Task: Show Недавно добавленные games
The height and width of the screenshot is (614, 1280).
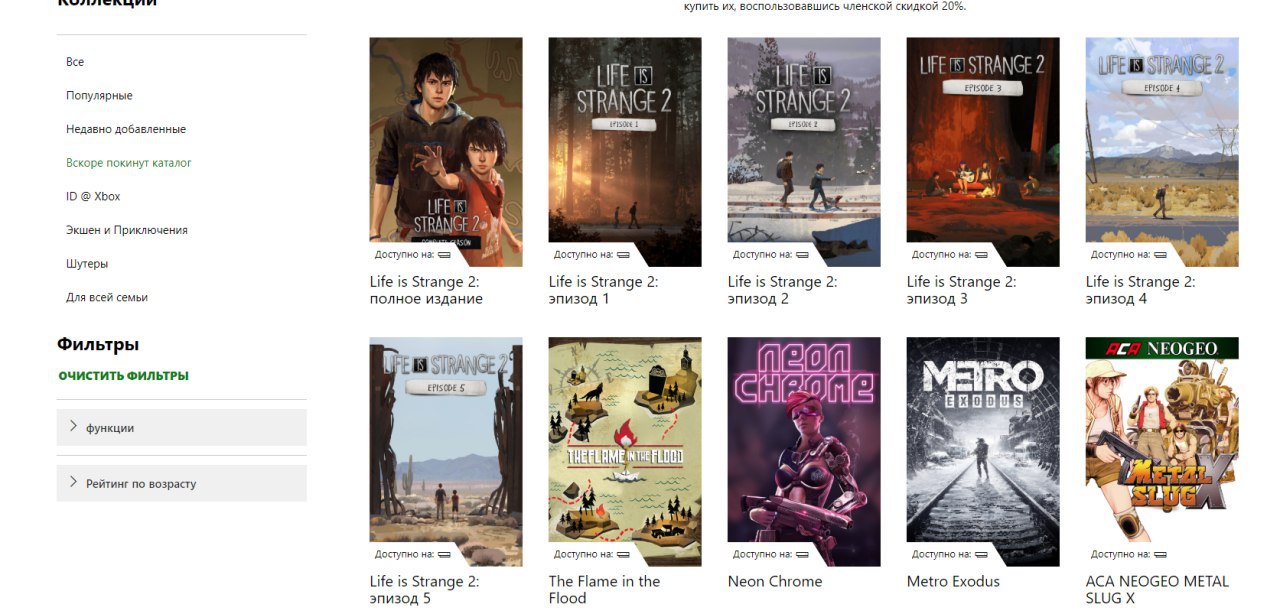Action: pos(126,129)
